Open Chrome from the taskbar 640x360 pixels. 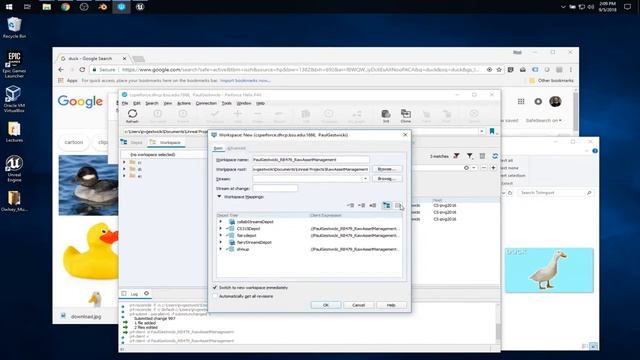click(65, 7)
